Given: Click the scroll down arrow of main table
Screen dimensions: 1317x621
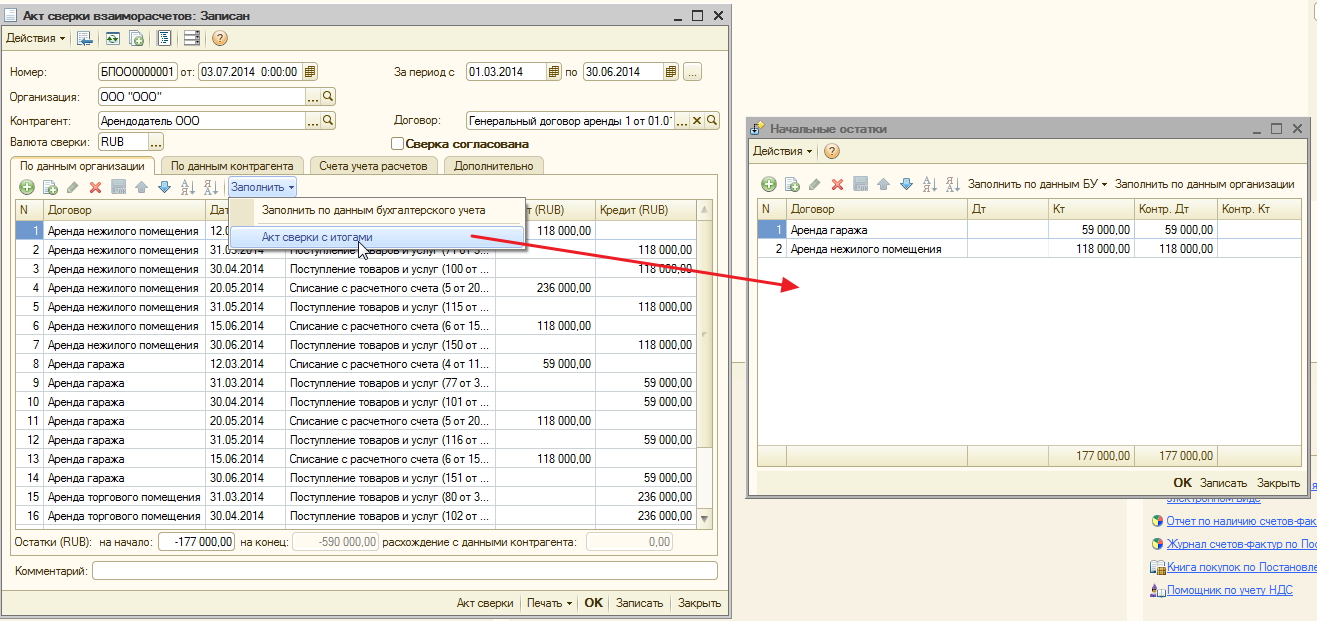Looking at the screenshot, I should point(704,518).
